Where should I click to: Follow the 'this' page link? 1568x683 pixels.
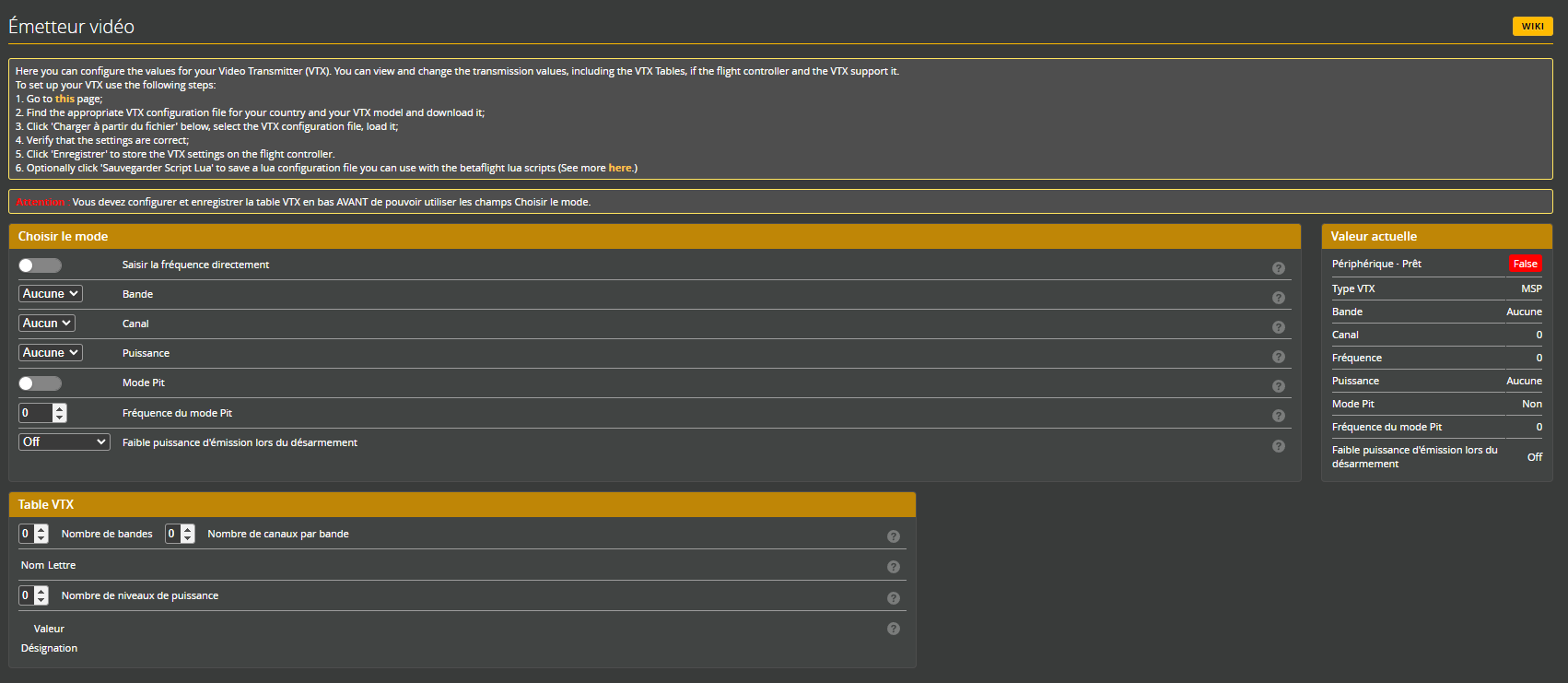click(64, 99)
